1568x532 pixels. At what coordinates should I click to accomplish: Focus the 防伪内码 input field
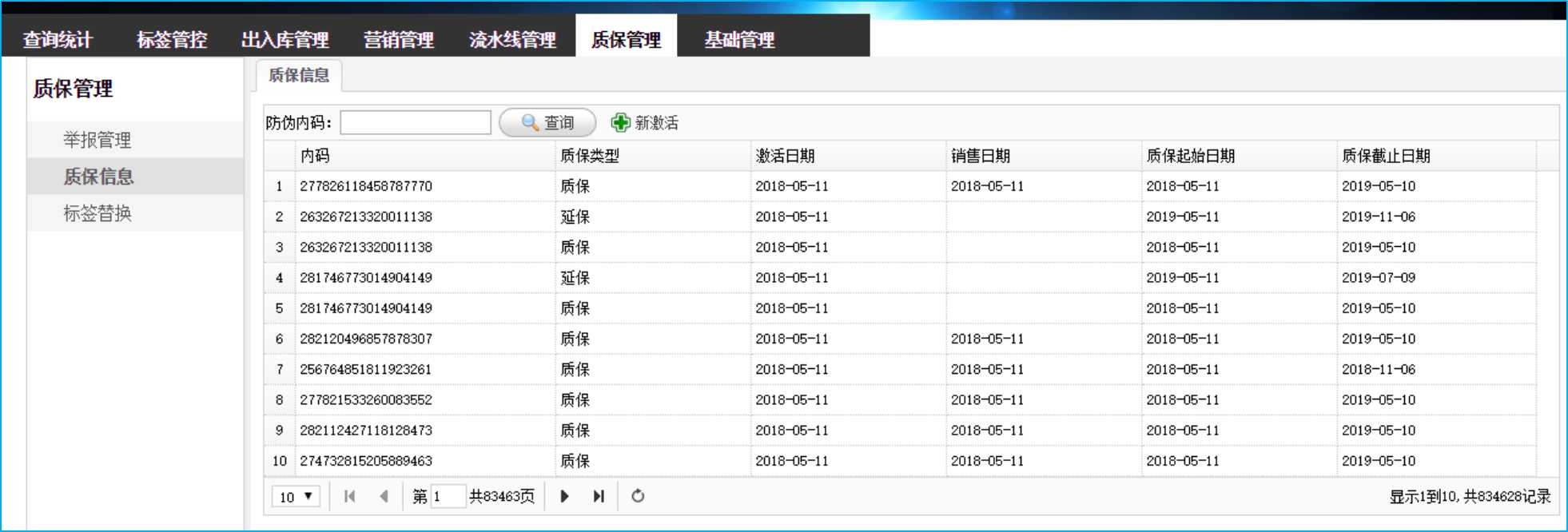point(415,122)
